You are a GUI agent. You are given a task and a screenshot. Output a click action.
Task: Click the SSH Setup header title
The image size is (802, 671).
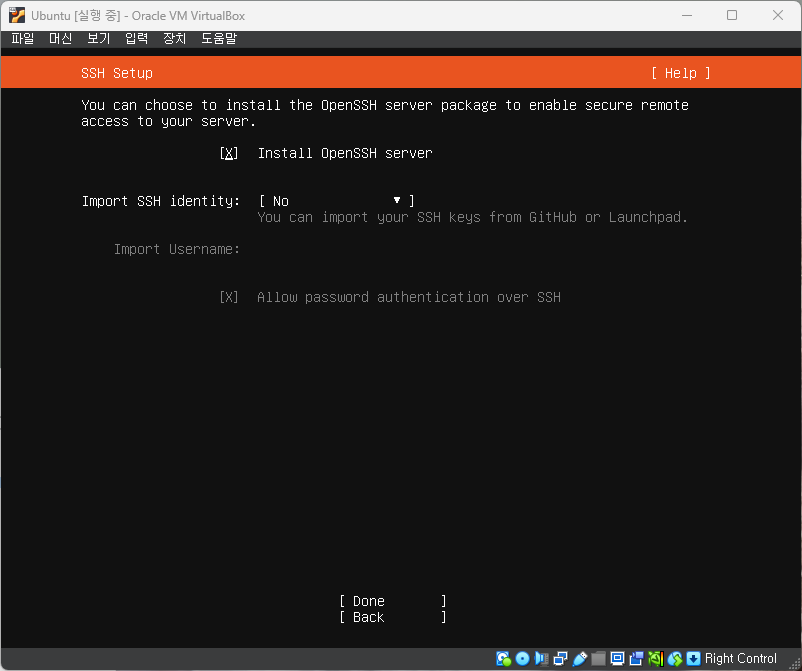click(x=117, y=73)
